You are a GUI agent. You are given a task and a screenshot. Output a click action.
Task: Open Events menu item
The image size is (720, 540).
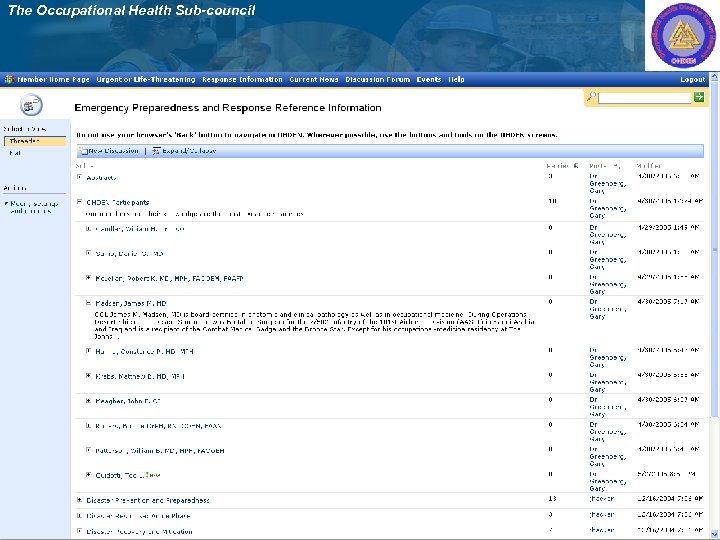coord(429,79)
